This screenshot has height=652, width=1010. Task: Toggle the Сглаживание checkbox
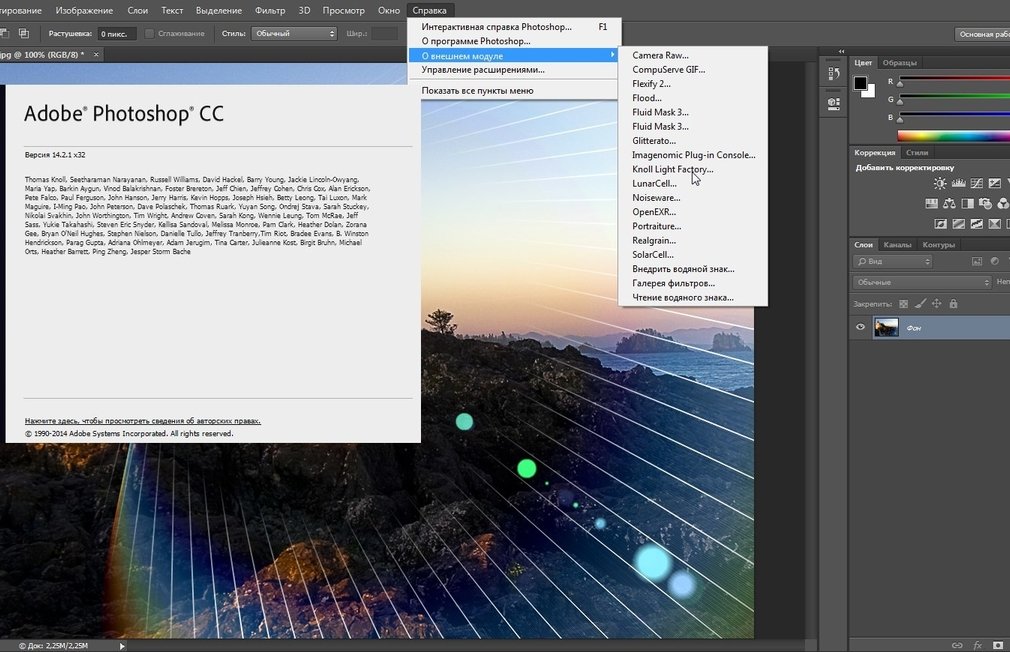tap(149, 34)
